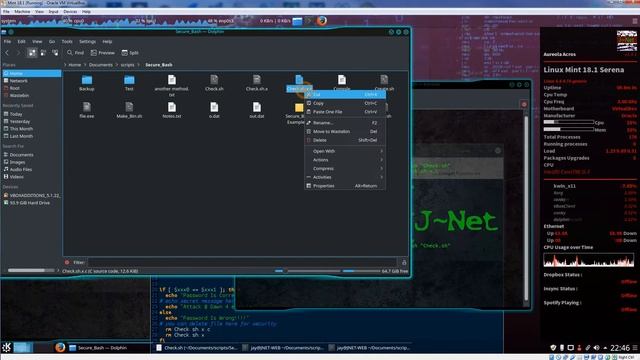The width and height of the screenshot is (640, 360).
Task: Select Home in the Places panel
Action: tap(31, 73)
